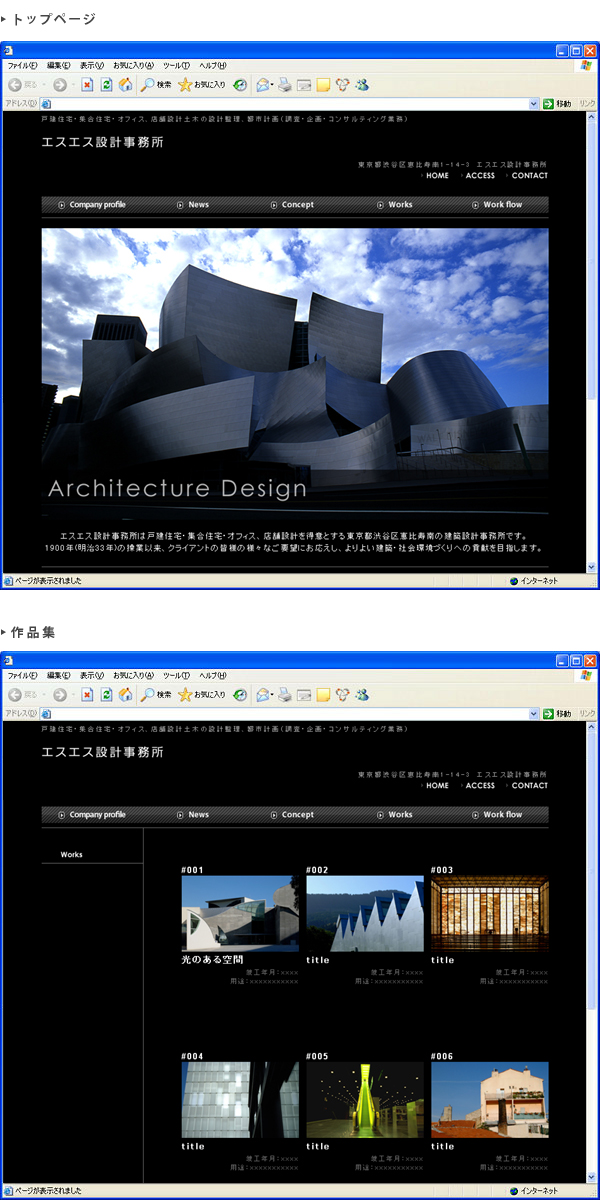Click Messenger icon in Architecture Design window
600x1200 pixels.
click(361, 85)
